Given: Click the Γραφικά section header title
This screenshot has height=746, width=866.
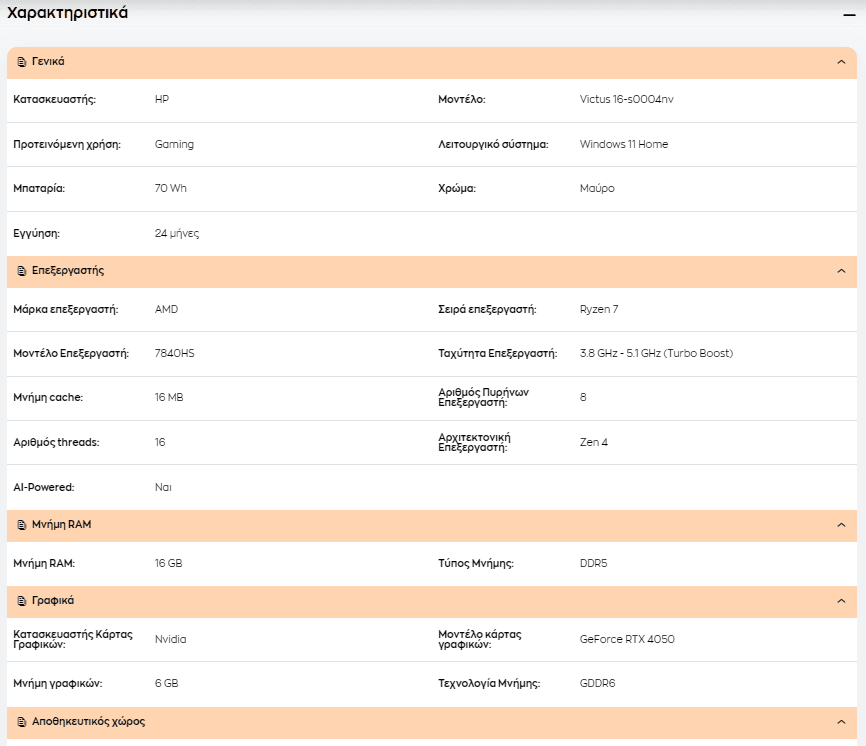Looking at the screenshot, I should pos(52,601).
